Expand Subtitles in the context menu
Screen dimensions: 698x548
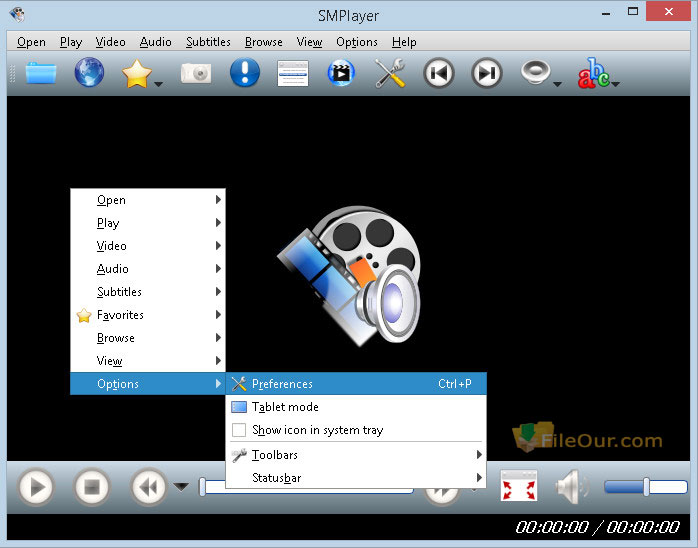click(x=148, y=292)
